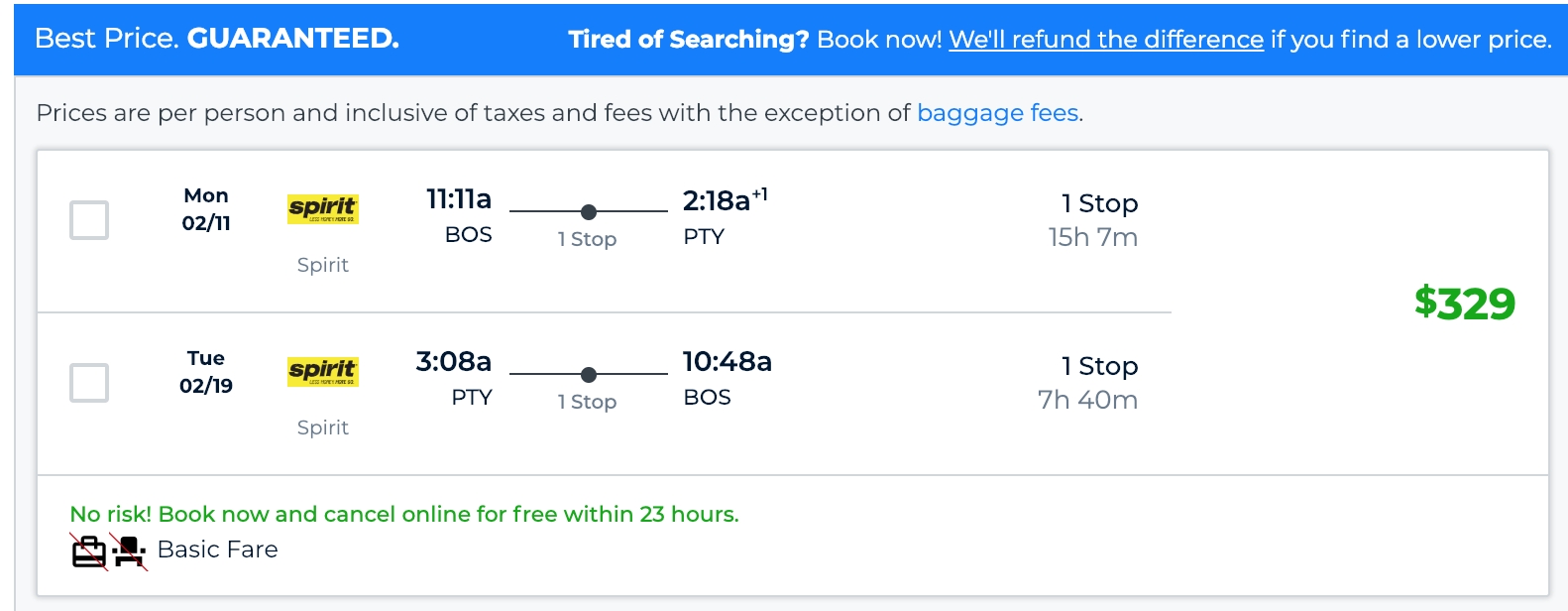Select the Mon 02/11 flight checkbox
The width and height of the screenshot is (1568, 611).
[x=89, y=220]
